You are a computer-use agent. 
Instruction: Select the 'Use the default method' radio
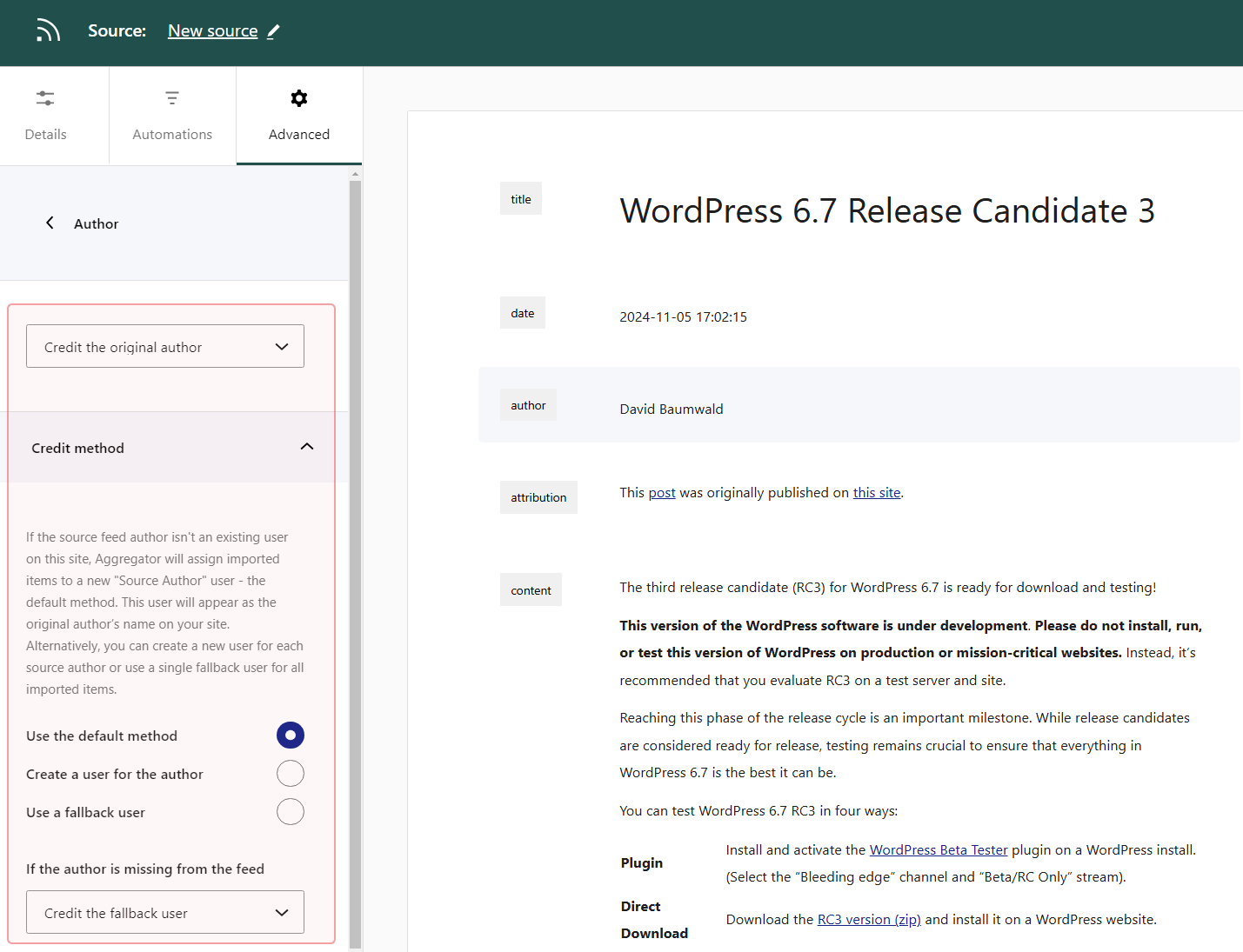[290, 736]
